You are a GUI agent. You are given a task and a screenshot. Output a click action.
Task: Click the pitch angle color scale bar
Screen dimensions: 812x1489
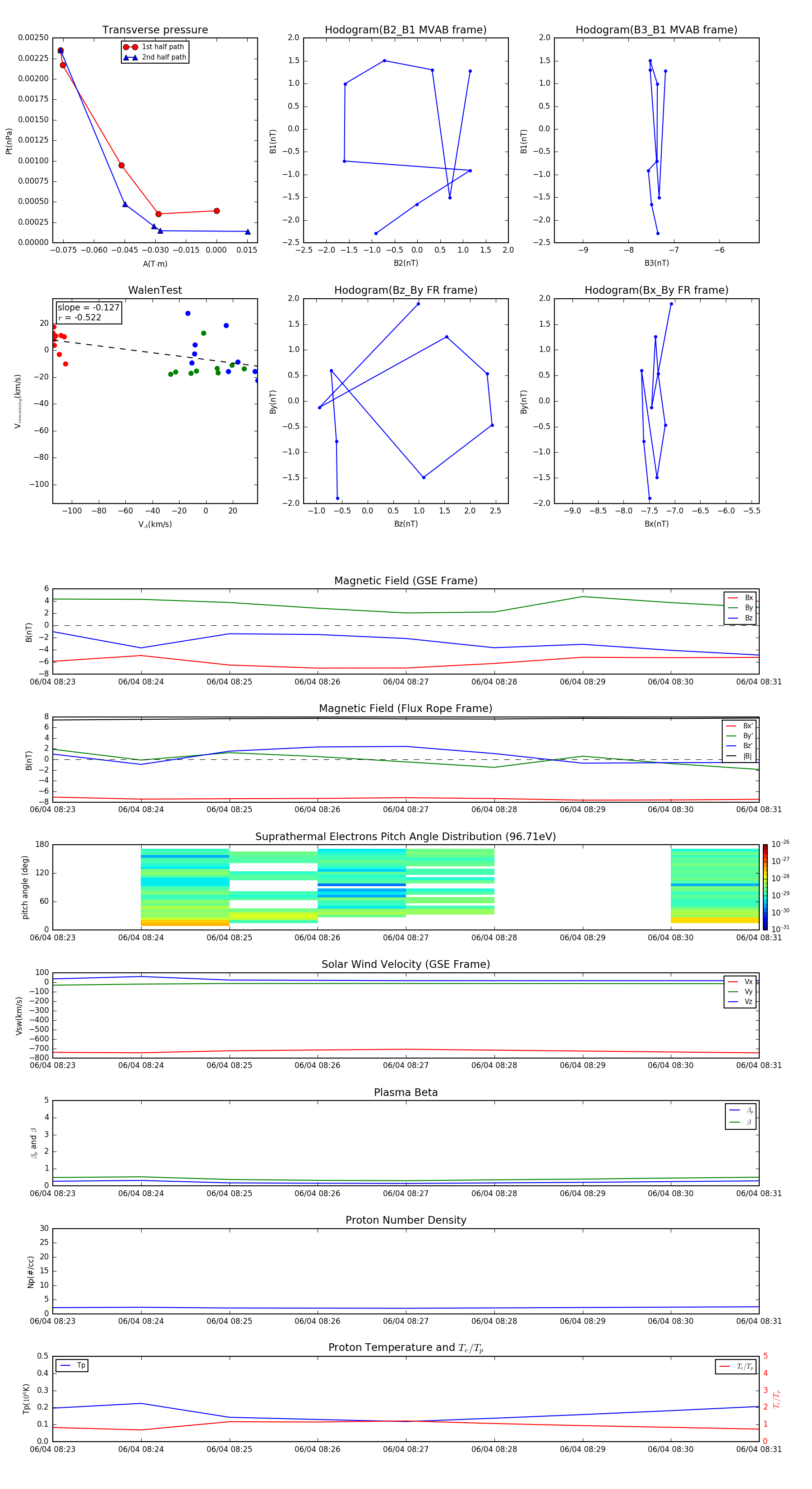click(765, 887)
